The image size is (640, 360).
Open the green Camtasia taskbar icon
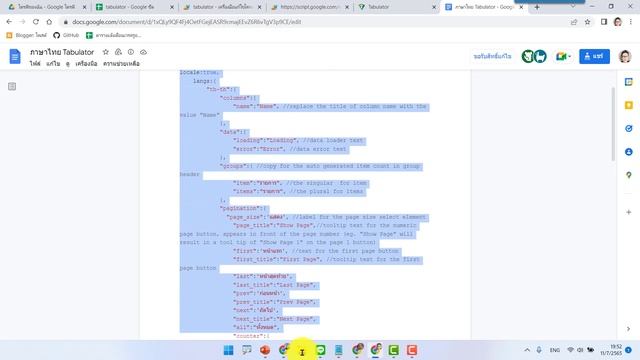(x=393, y=350)
